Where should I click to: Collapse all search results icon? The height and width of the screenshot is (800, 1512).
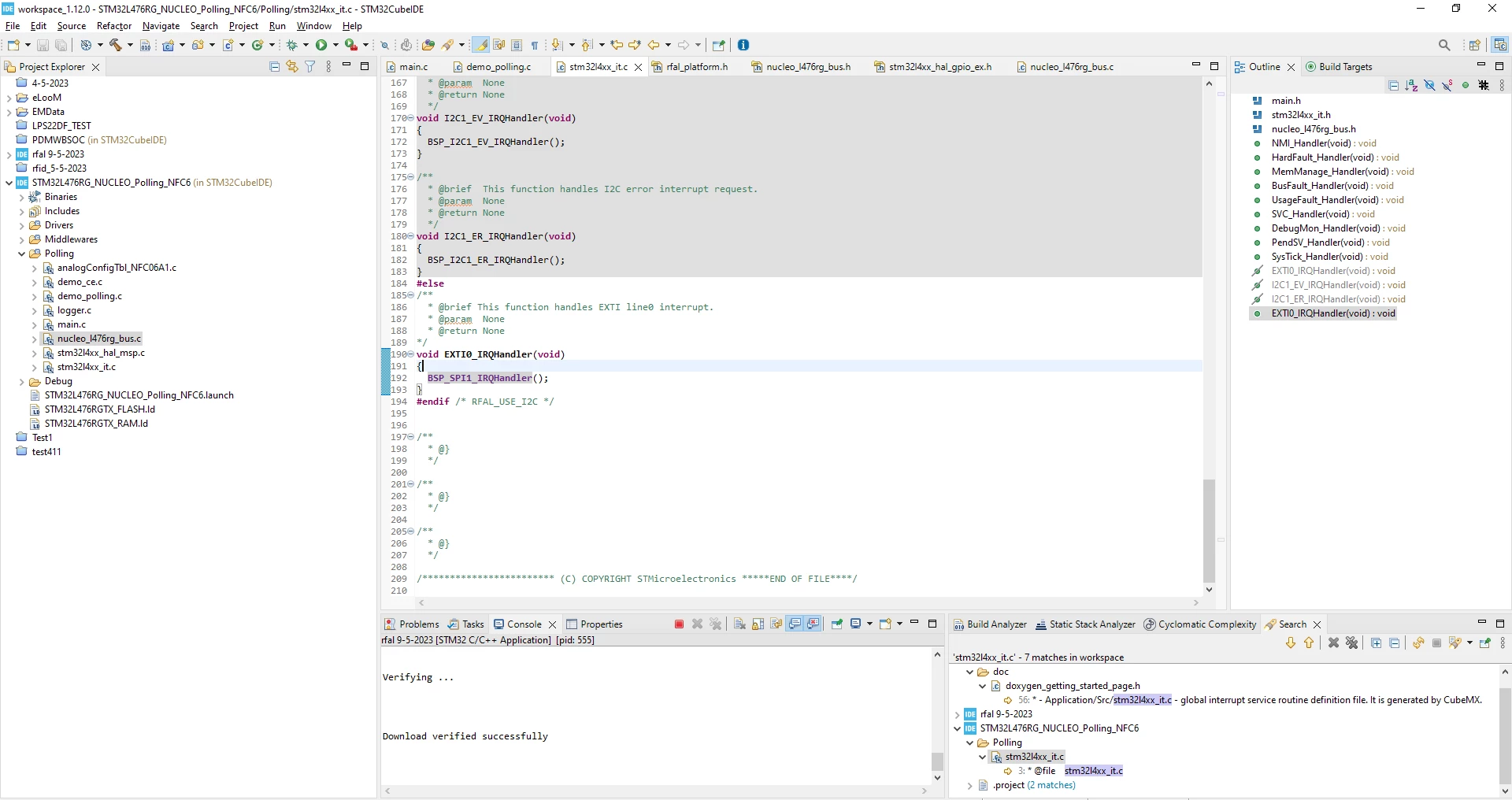(1394, 643)
